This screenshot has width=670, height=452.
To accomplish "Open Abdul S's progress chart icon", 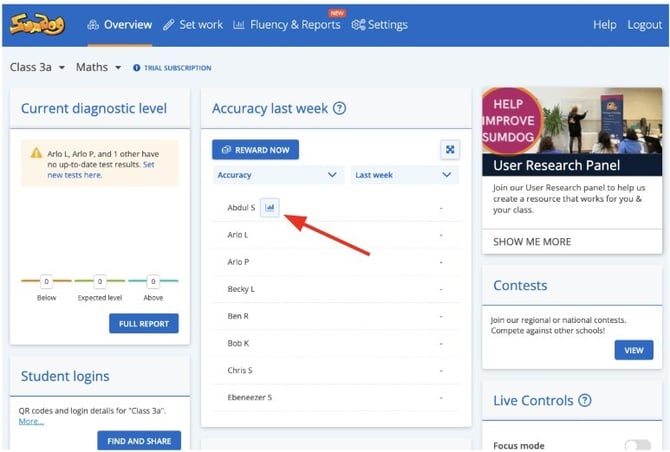I will click(x=270, y=208).
